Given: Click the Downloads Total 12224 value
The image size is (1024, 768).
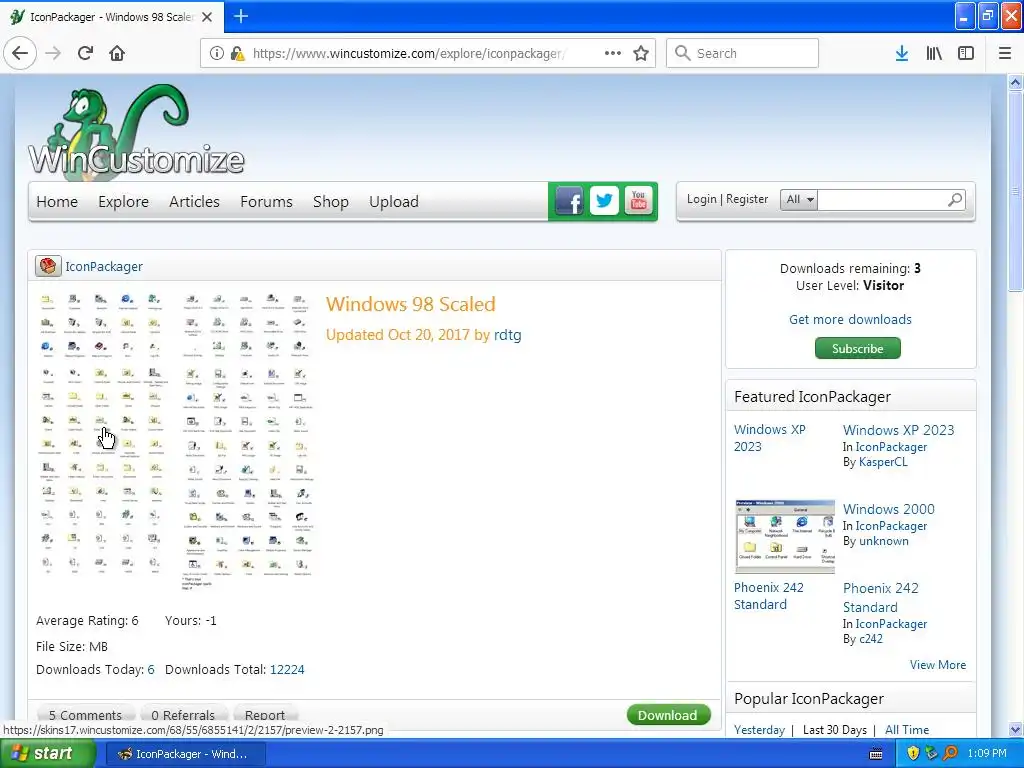Looking at the screenshot, I should [287, 669].
